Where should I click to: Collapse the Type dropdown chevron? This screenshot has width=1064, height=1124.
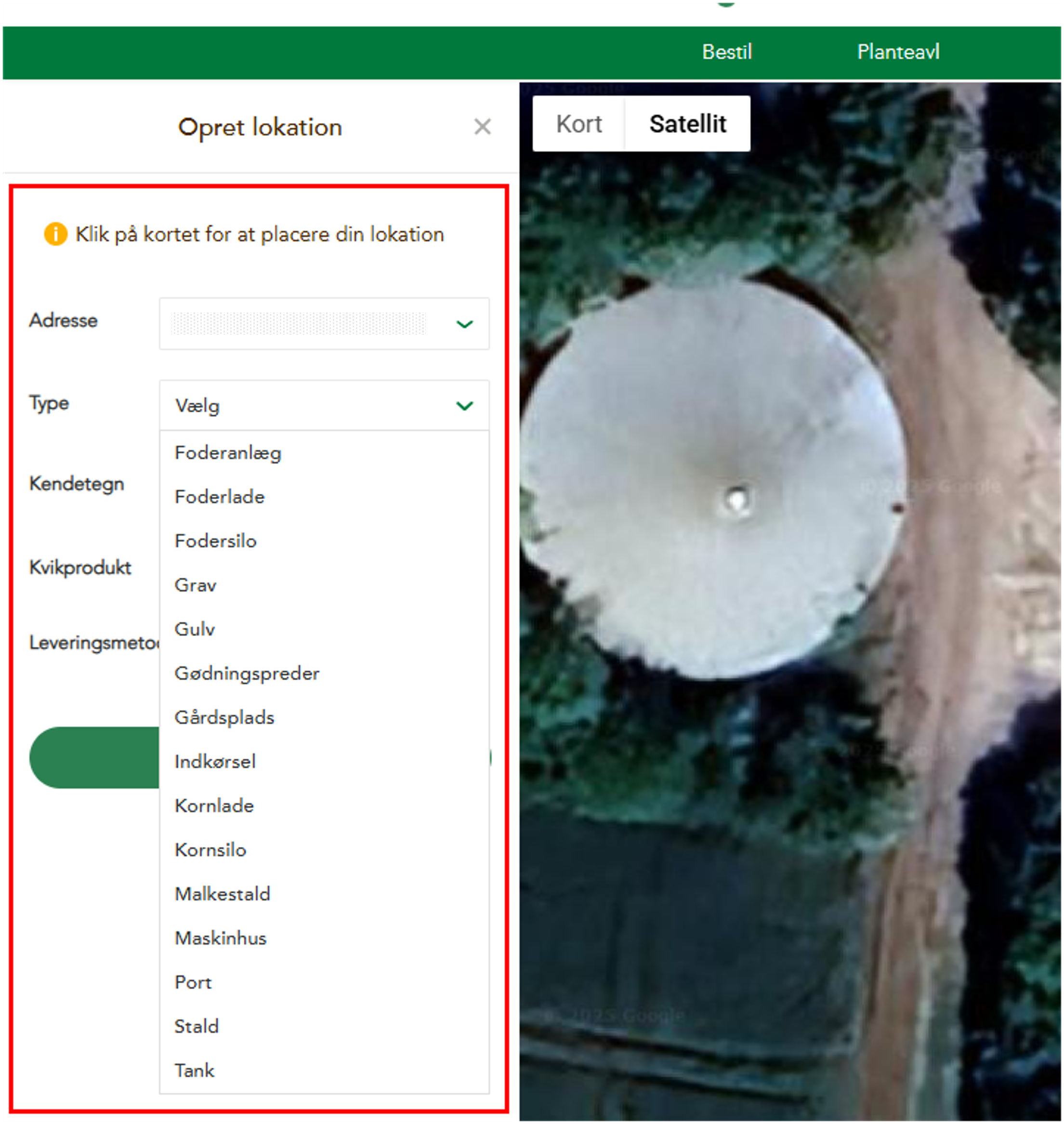[x=464, y=406]
